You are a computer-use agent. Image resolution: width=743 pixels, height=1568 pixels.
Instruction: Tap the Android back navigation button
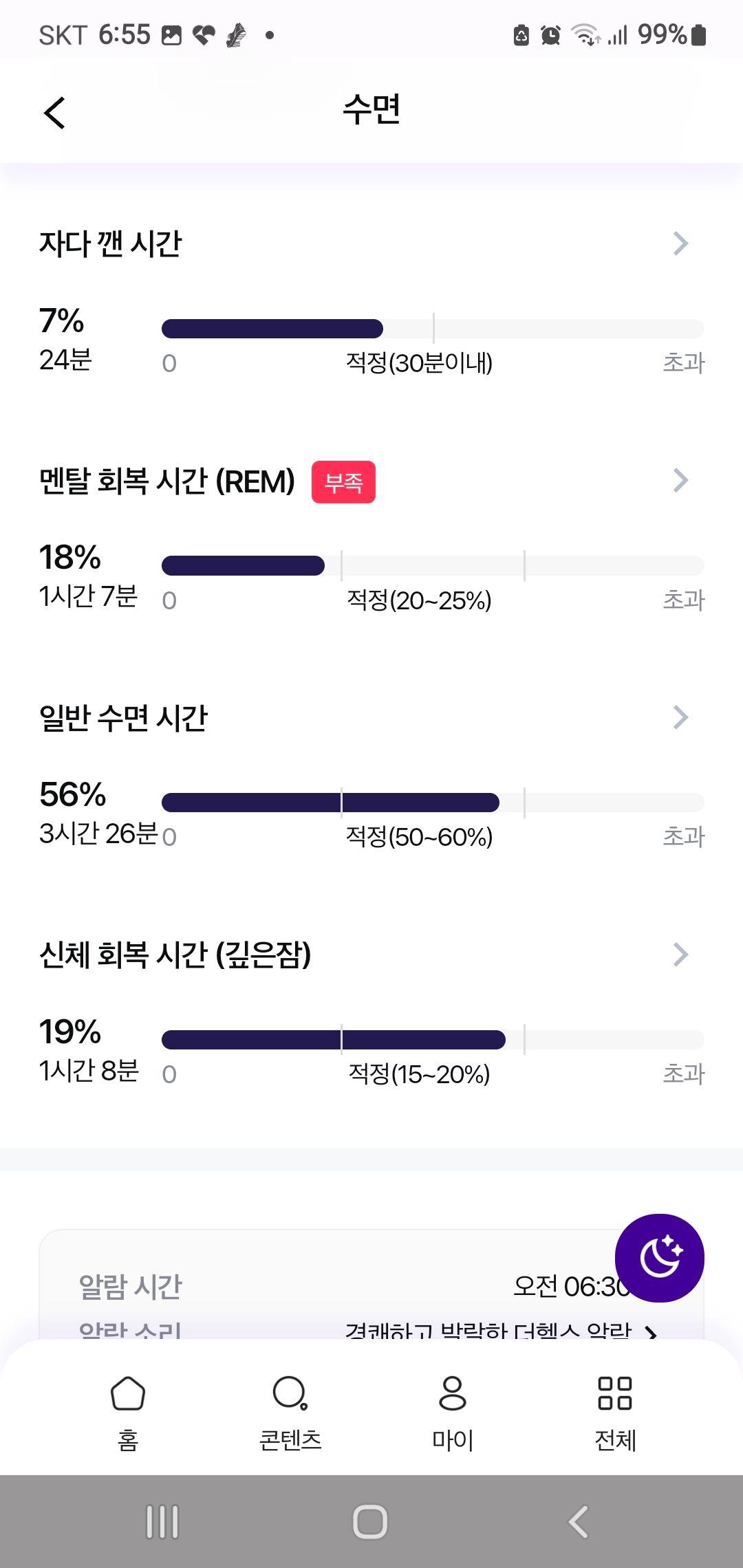click(579, 1521)
